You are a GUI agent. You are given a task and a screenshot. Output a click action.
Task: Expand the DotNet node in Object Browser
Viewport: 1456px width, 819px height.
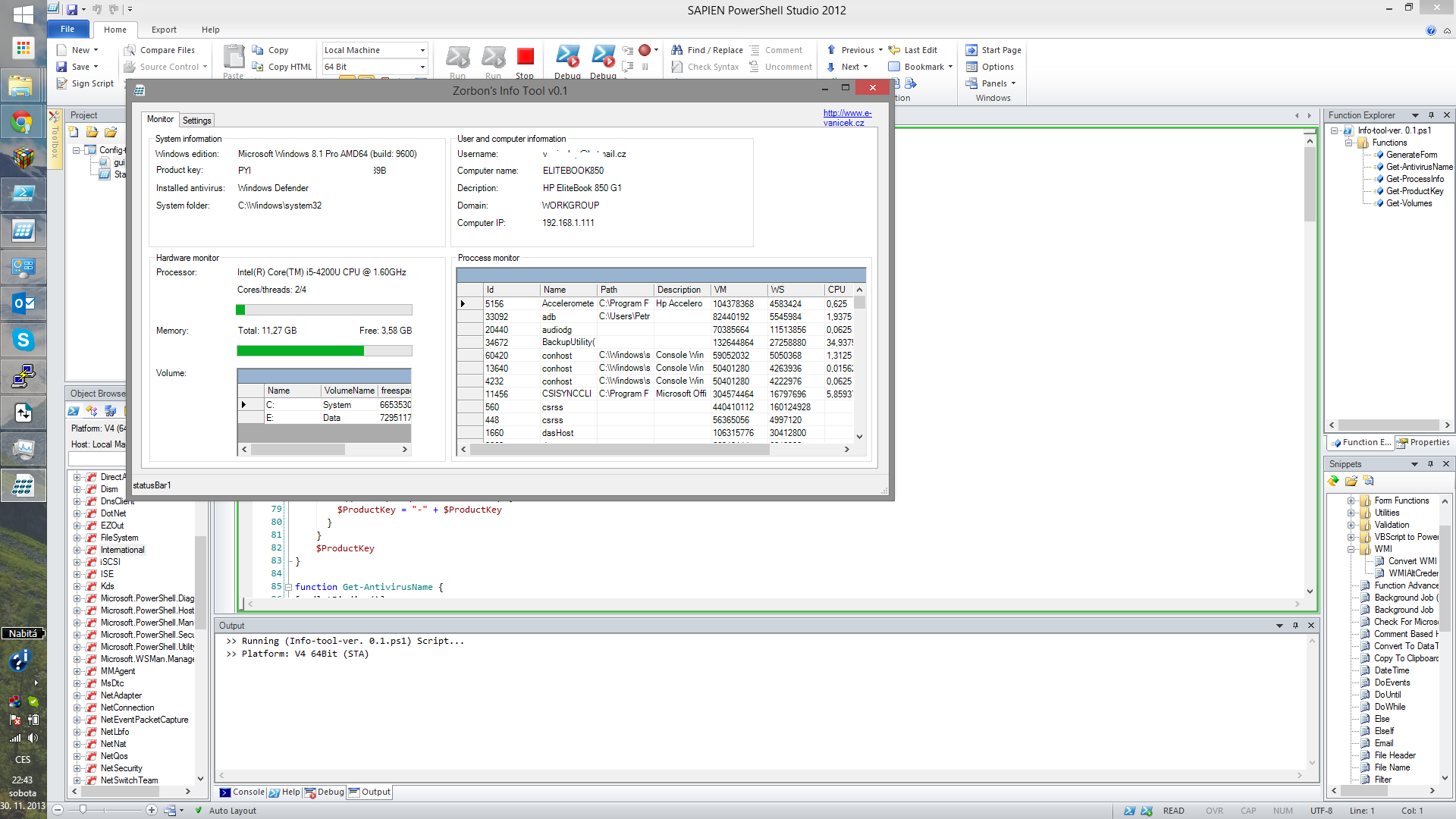pyautogui.click(x=77, y=513)
